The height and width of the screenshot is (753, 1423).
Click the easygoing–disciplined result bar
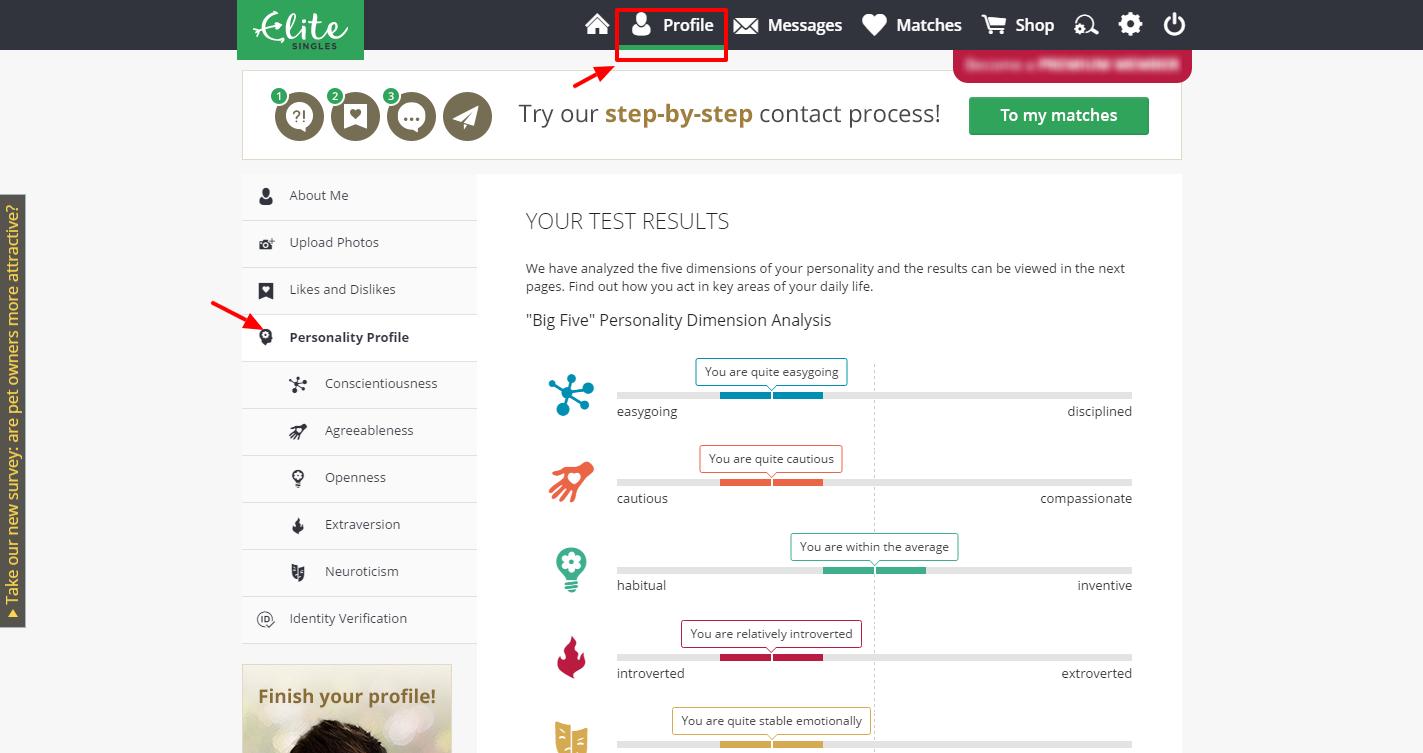(874, 396)
